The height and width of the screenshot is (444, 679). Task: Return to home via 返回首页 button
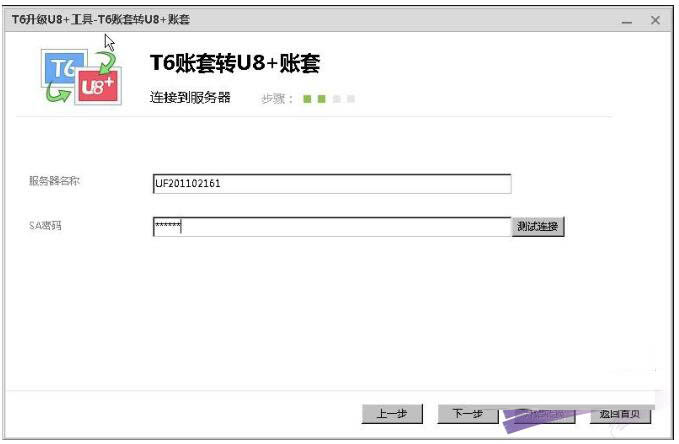point(620,414)
